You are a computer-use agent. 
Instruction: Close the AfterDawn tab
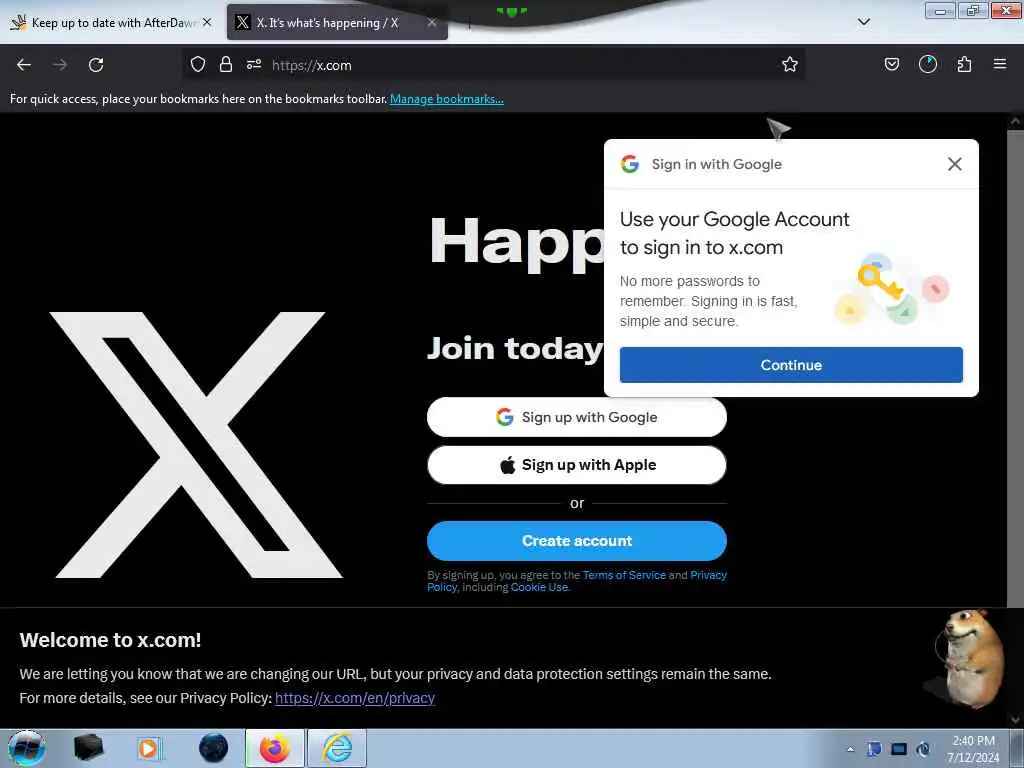(207, 22)
